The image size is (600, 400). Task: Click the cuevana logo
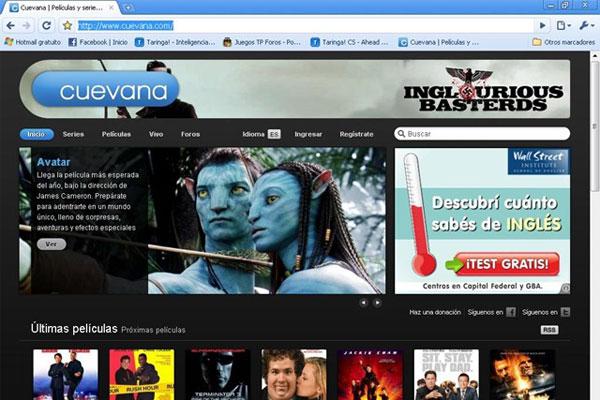[105, 89]
